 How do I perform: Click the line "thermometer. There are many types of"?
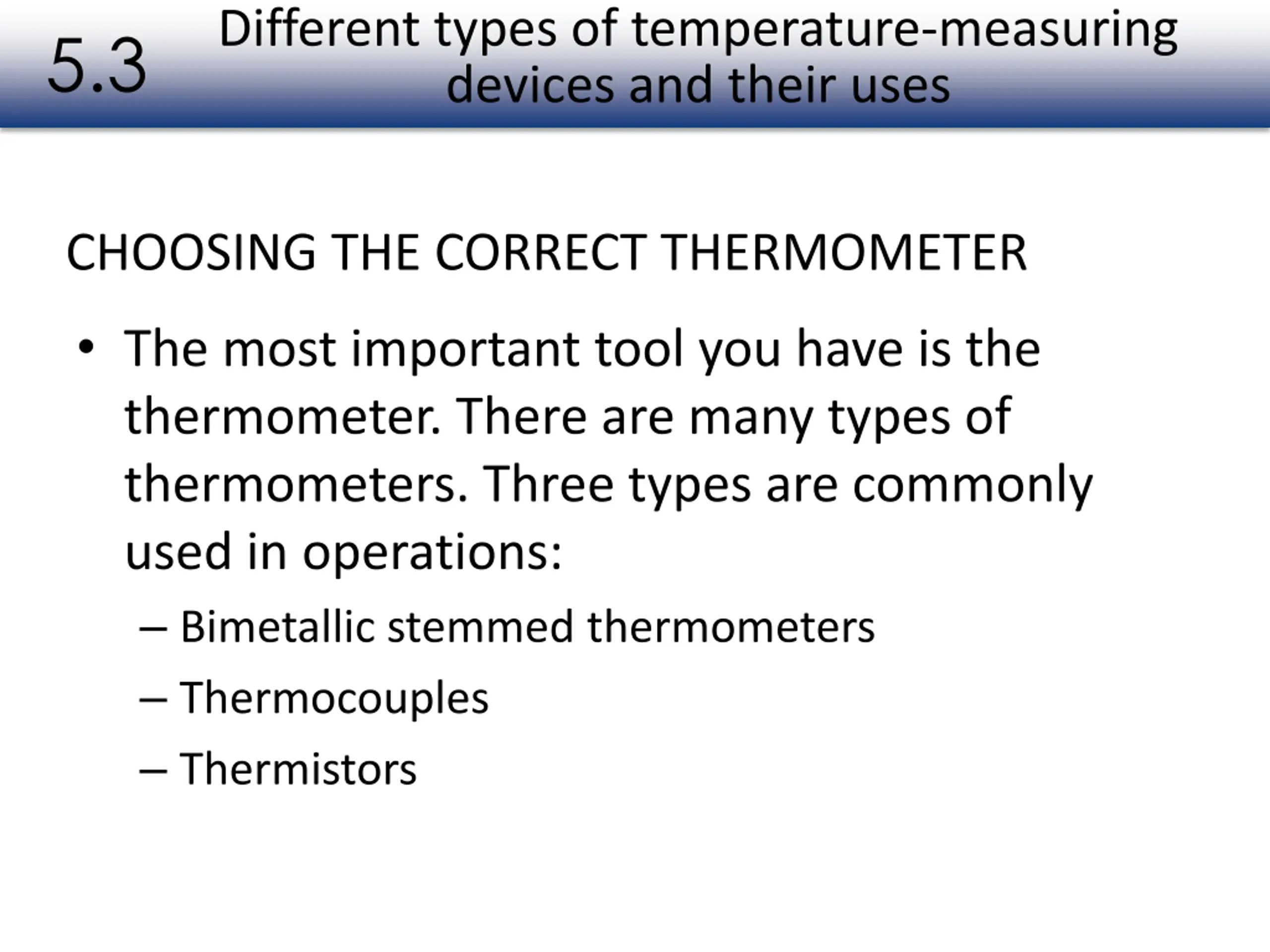[567, 416]
